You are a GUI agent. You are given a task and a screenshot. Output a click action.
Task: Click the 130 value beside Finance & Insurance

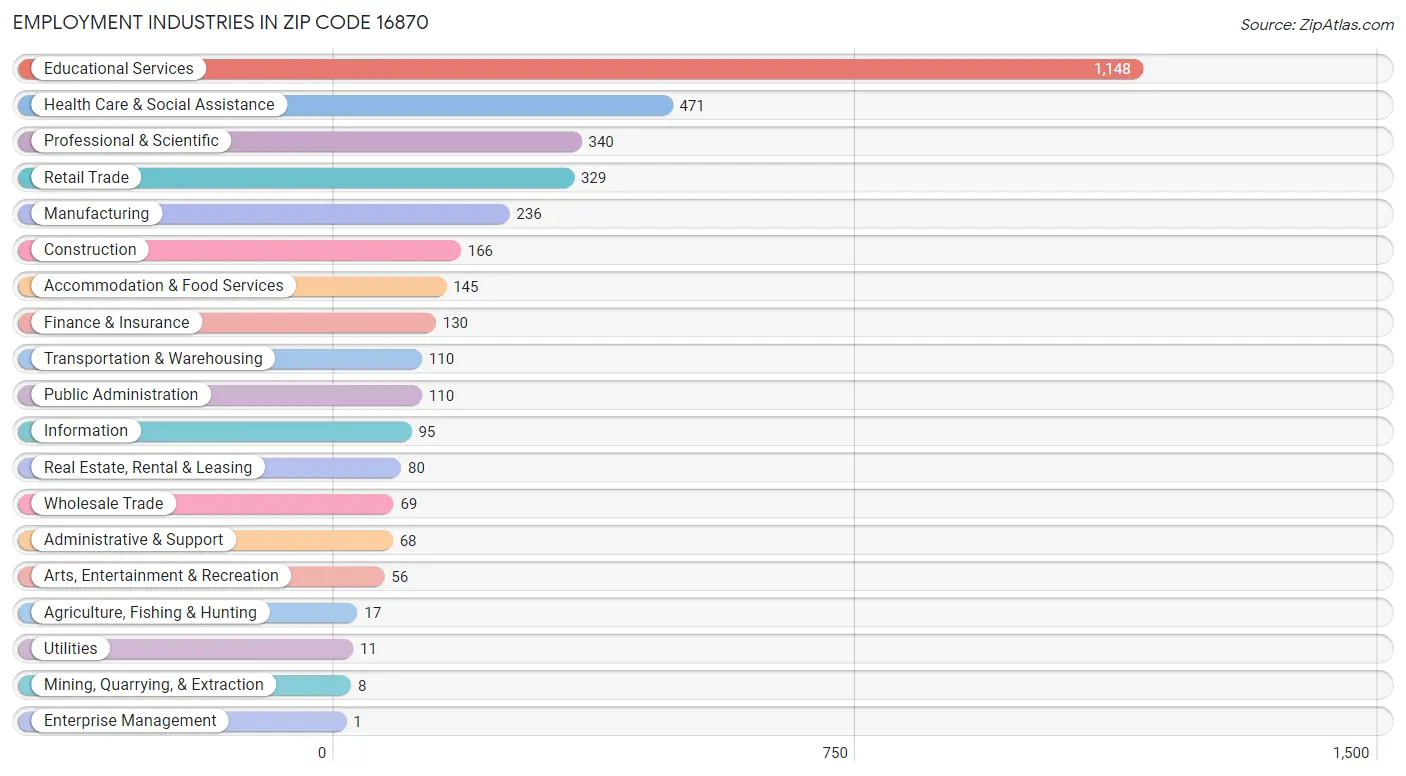(455, 323)
